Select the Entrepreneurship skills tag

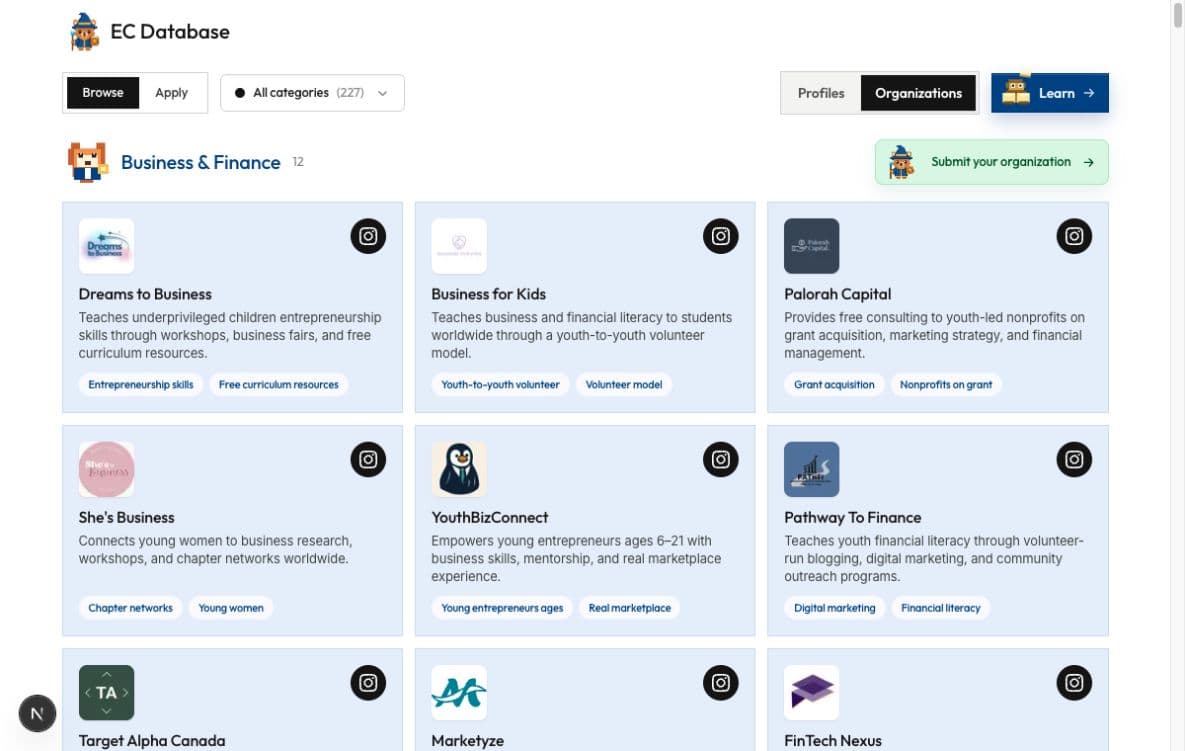[x=141, y=385]
